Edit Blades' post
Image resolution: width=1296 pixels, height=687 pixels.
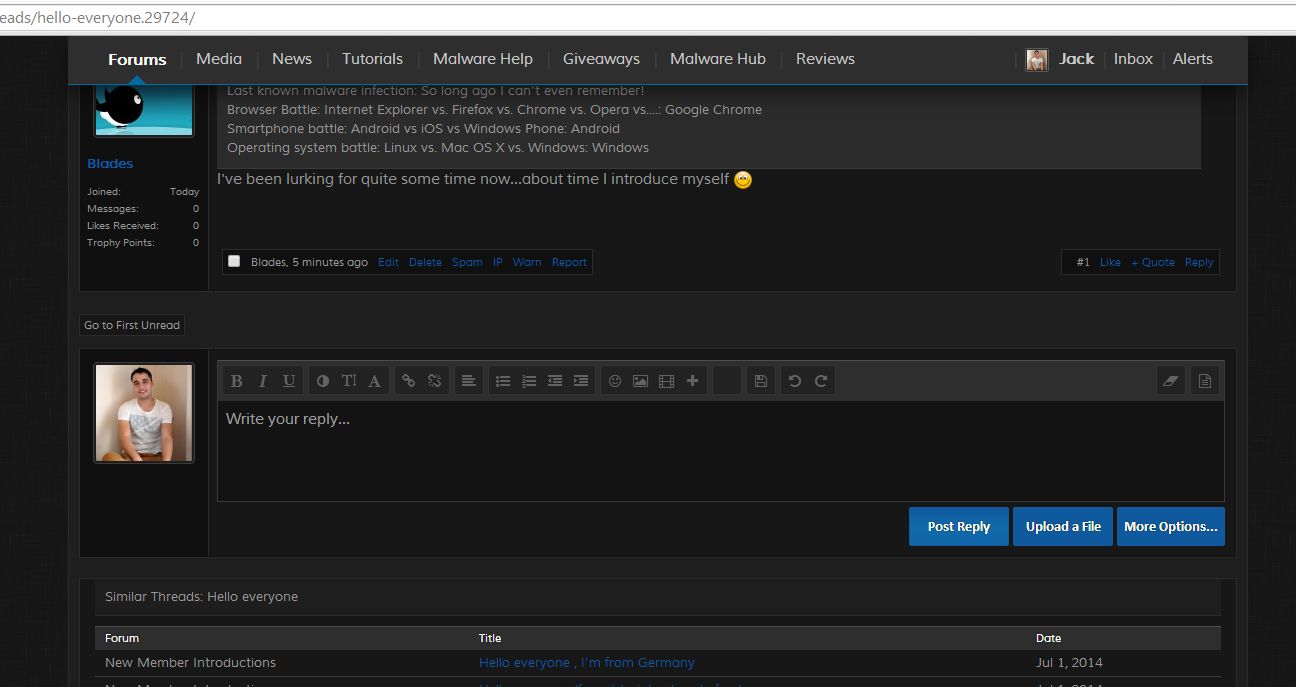point(388,262)
